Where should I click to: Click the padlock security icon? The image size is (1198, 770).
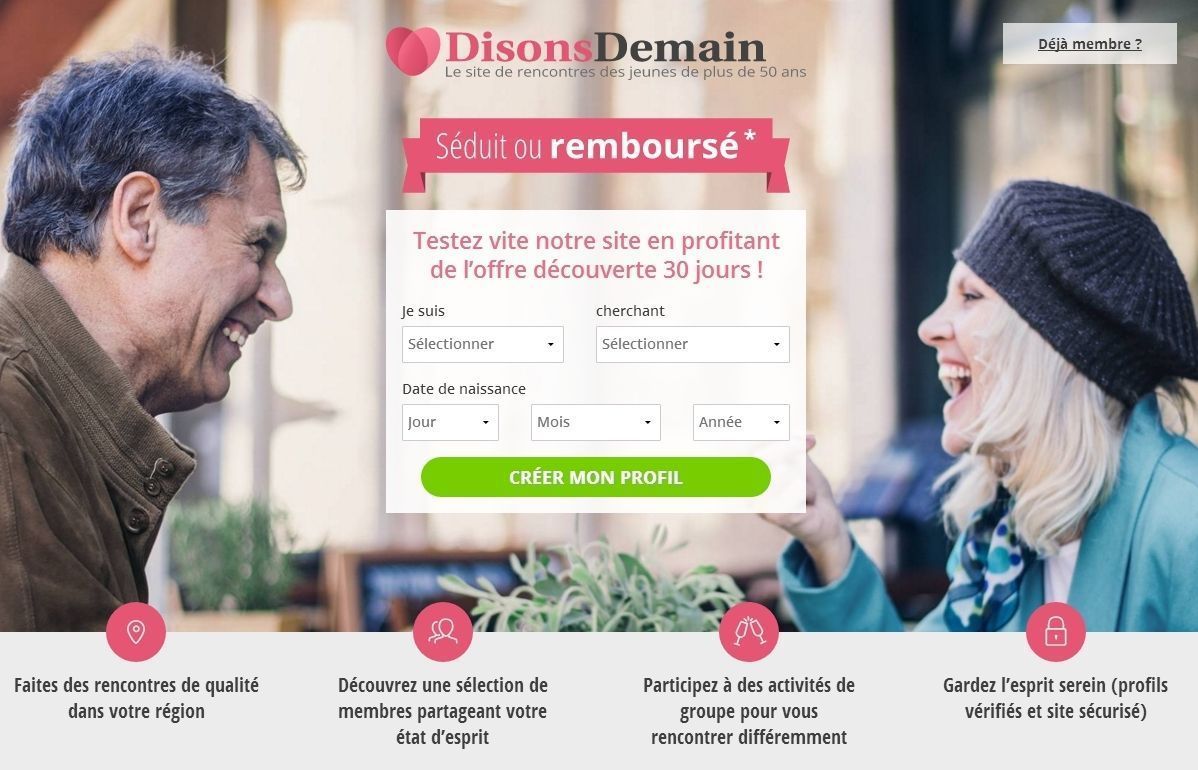click(1056, 632)
